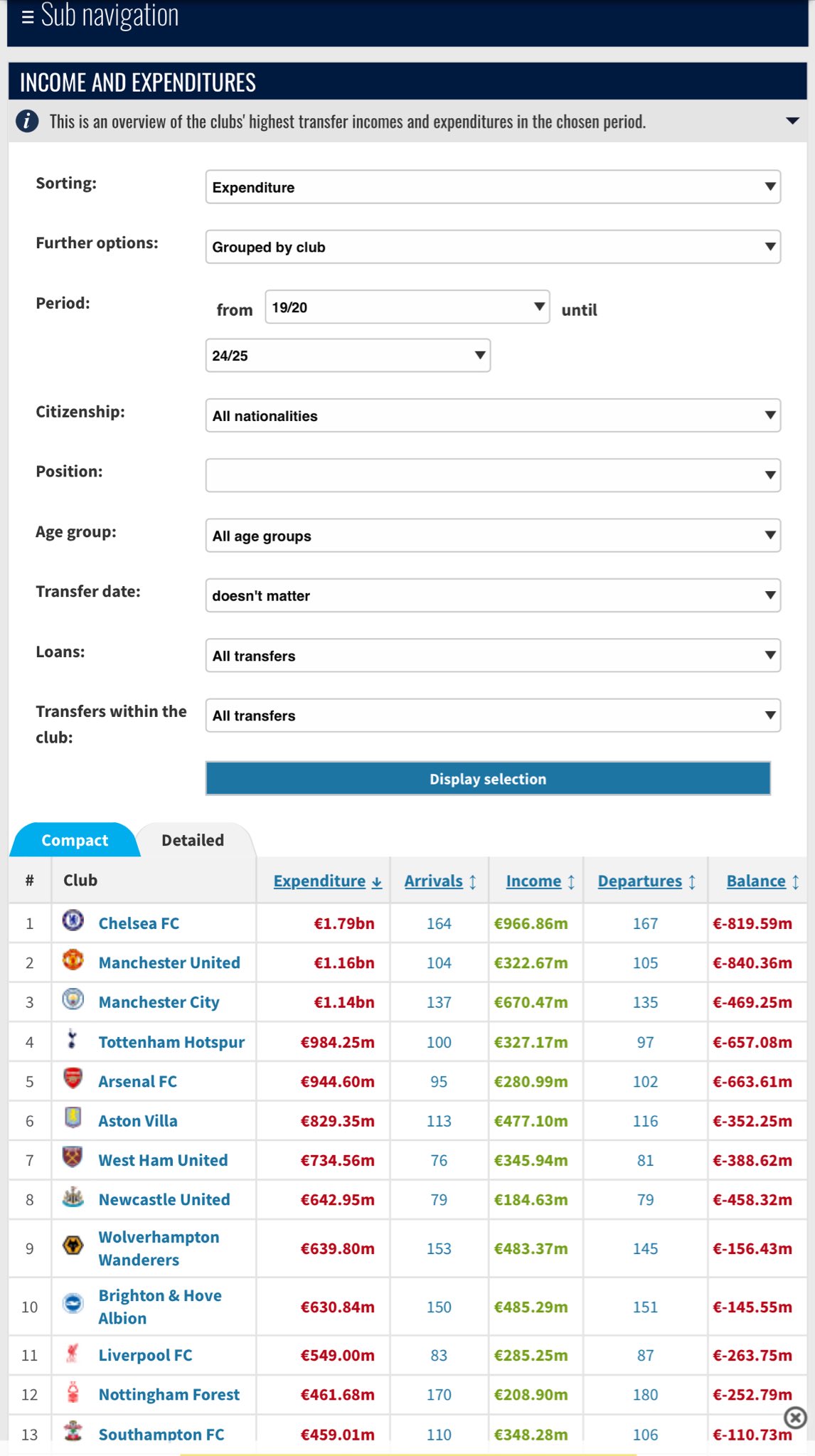Image resolution: width=815 pixels, height=1456 pixels.
Task: Click the Manchester United club crest
Action: point(73,960)
